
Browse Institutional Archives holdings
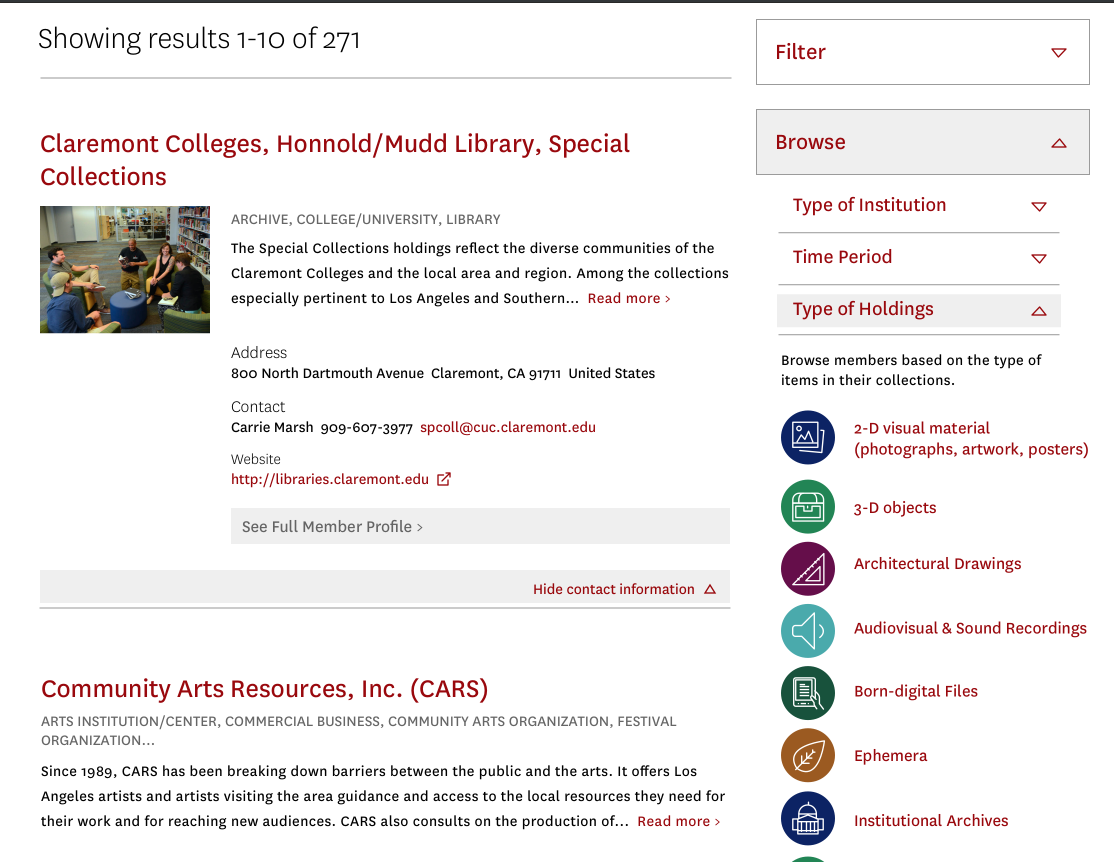931,820
